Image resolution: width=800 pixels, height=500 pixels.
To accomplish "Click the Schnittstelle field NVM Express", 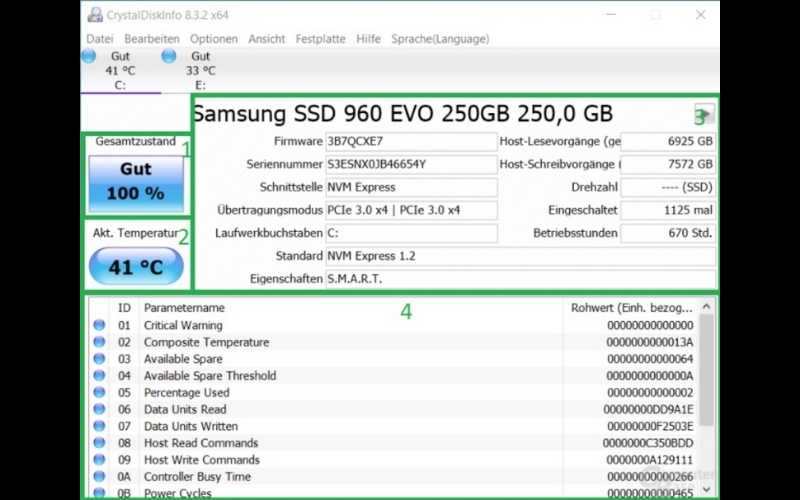I will 411,187.
